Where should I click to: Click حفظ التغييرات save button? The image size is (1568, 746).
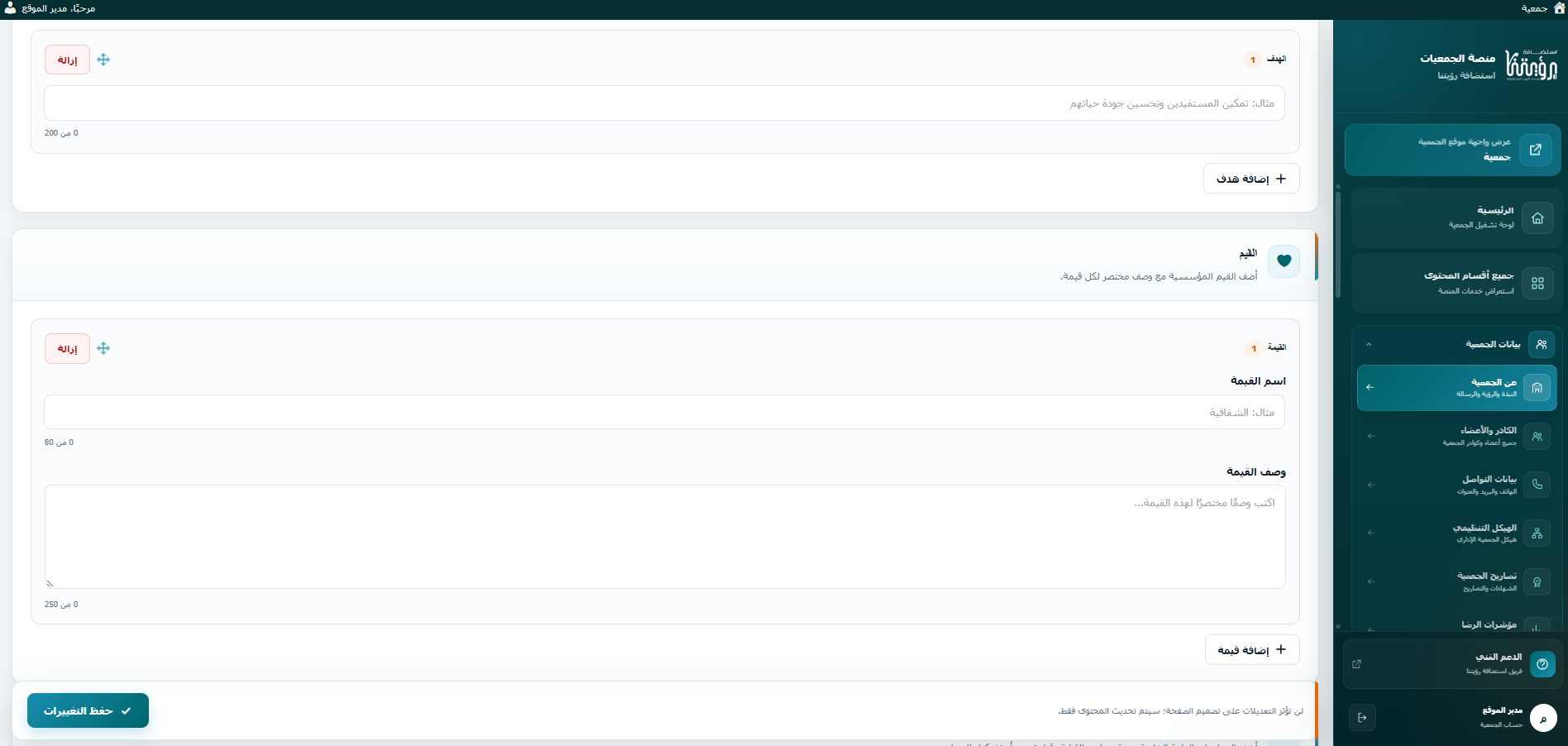click(88, 710)
